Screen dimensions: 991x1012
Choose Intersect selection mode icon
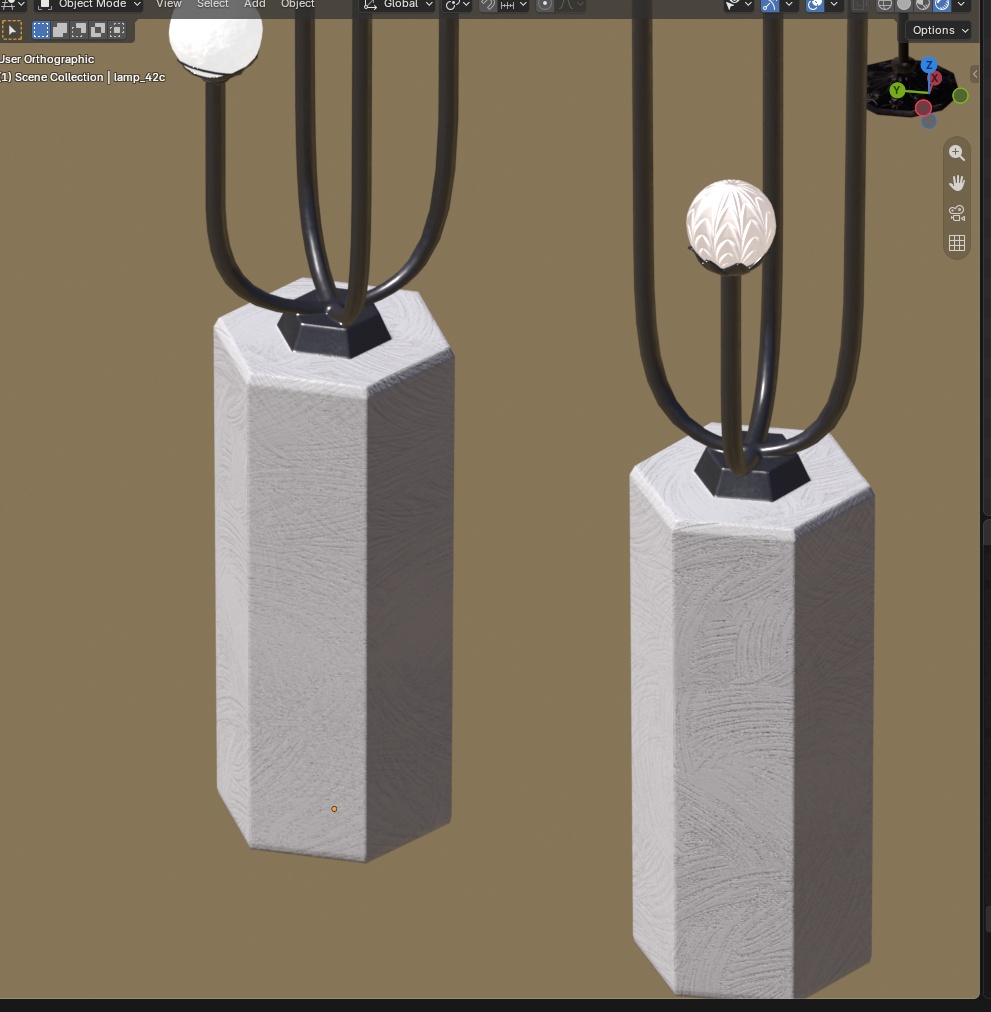(117, 30)
